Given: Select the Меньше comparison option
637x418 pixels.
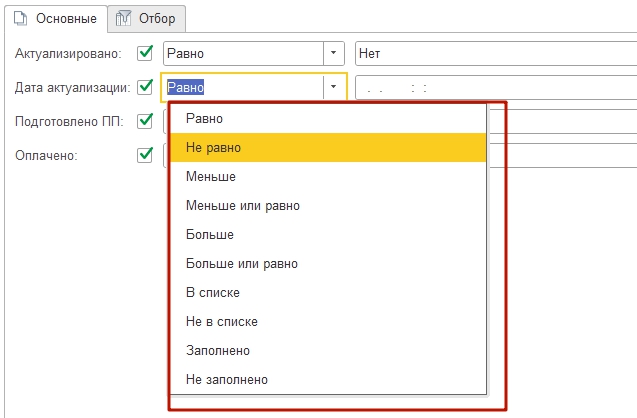Looking at the screenshot, I should (x=210, y=177).
